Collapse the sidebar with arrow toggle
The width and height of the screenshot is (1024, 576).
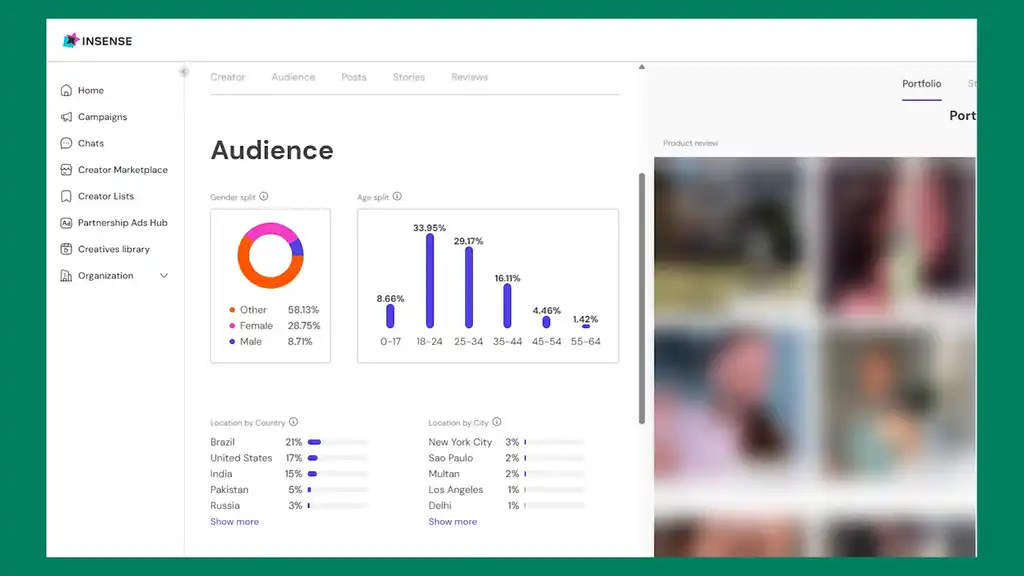[184, 72]
